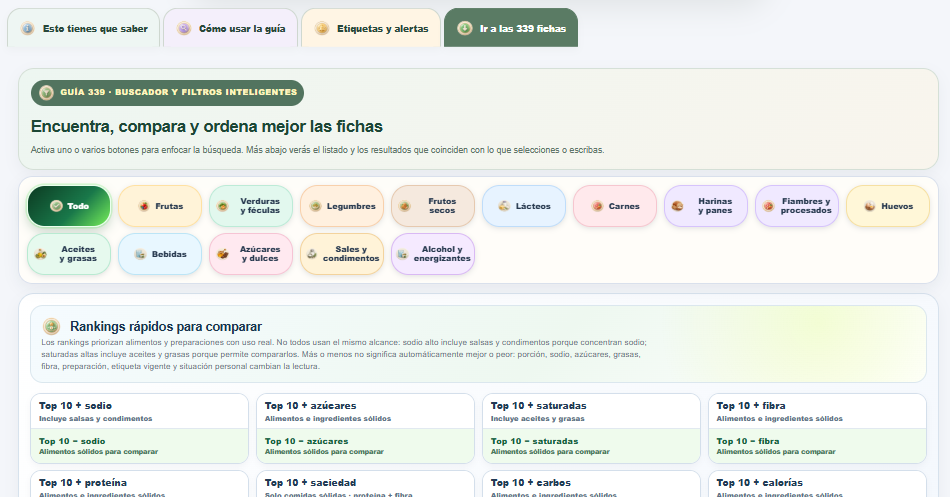Screen dimensions: 950x497
Task: Show the 'Top 10 + fibra' ranking
Action: pos(817,411)
